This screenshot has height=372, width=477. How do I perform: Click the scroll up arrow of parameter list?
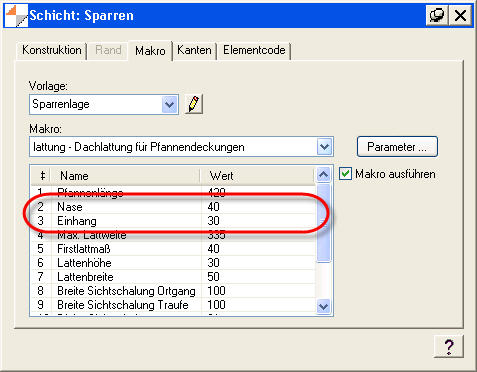click(323, 174)
